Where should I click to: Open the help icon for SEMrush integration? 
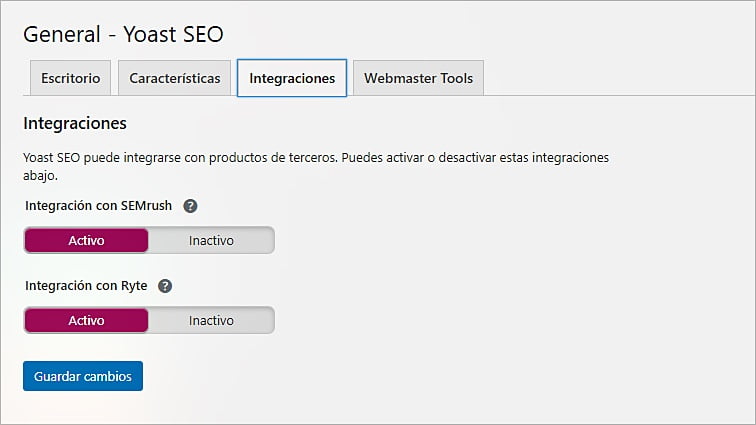pos(190,206)
